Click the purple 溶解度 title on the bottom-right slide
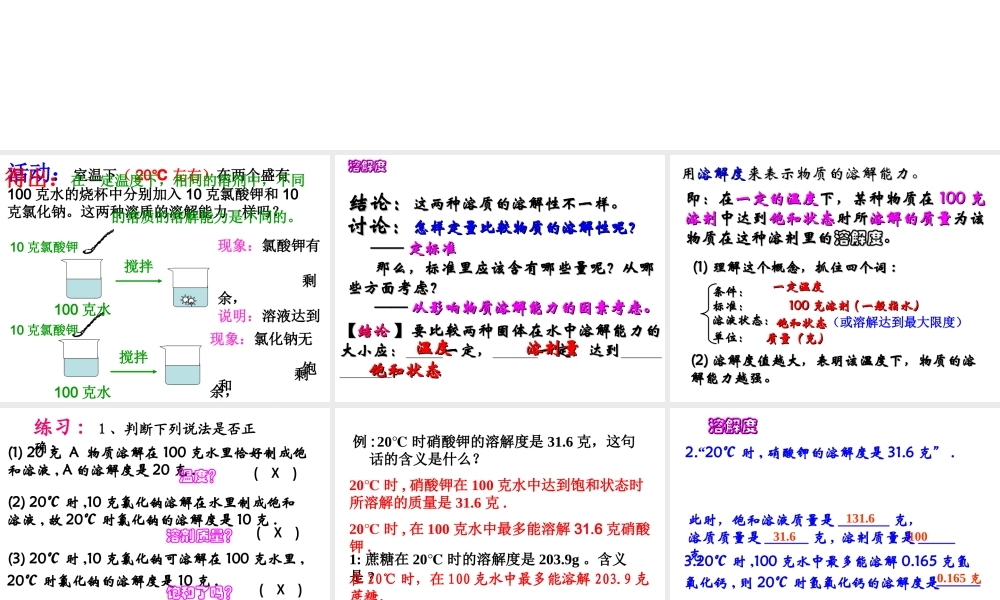The height and width of the screenshot is (600, 1000). pos(733,426)
